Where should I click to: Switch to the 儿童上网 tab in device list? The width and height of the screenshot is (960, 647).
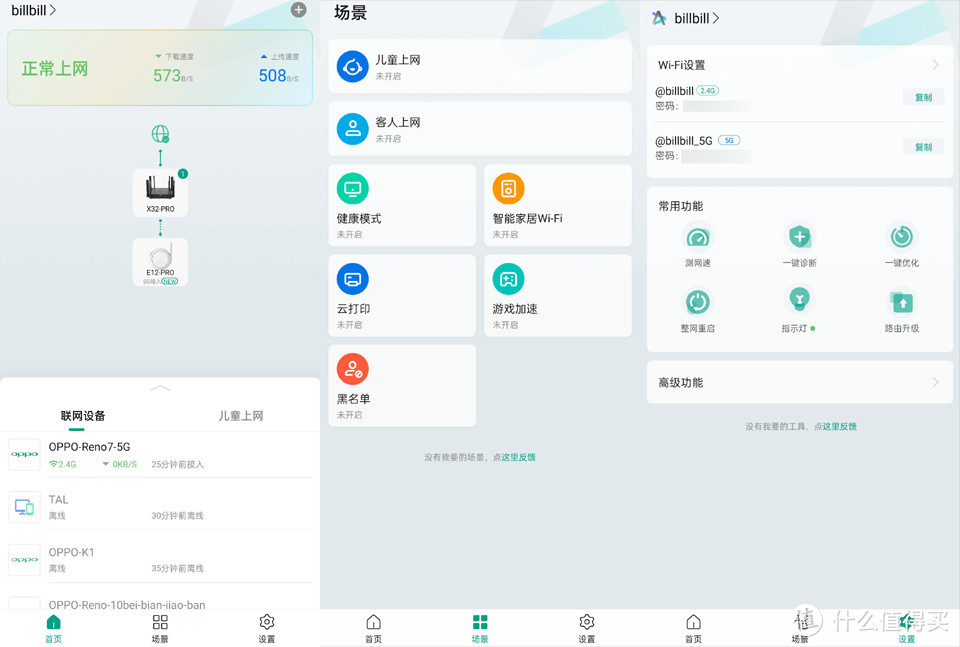click(241, 415)
